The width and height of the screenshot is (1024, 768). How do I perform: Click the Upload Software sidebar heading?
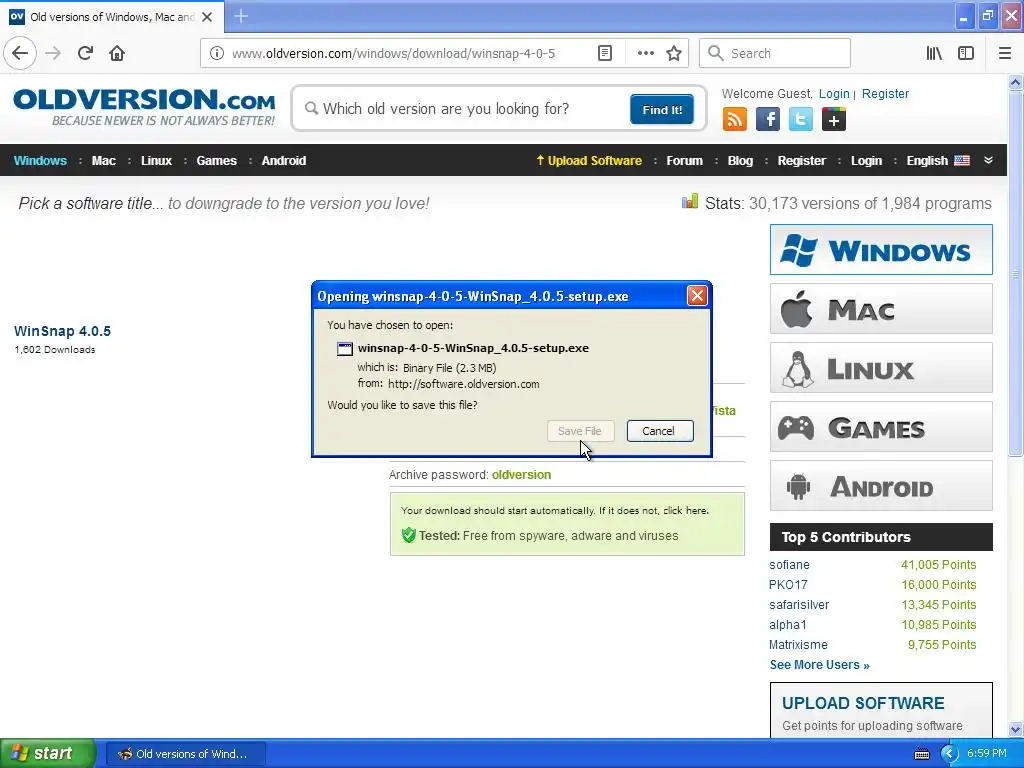(x=863, y=703)
